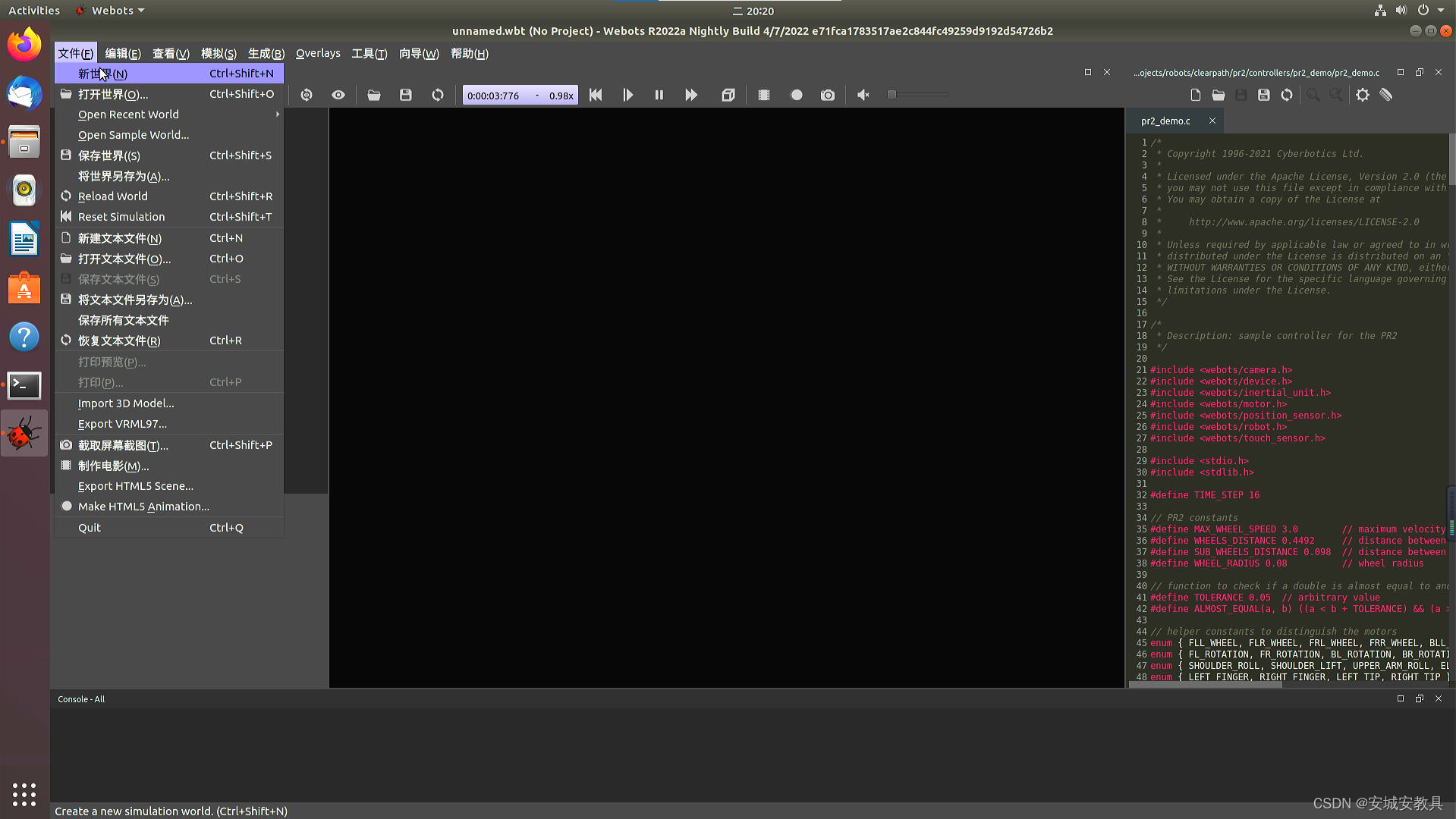The image size is (1456, 819).
Task: Open Firefox from the Ubuntu dock
Action: [x=24, y=44]
